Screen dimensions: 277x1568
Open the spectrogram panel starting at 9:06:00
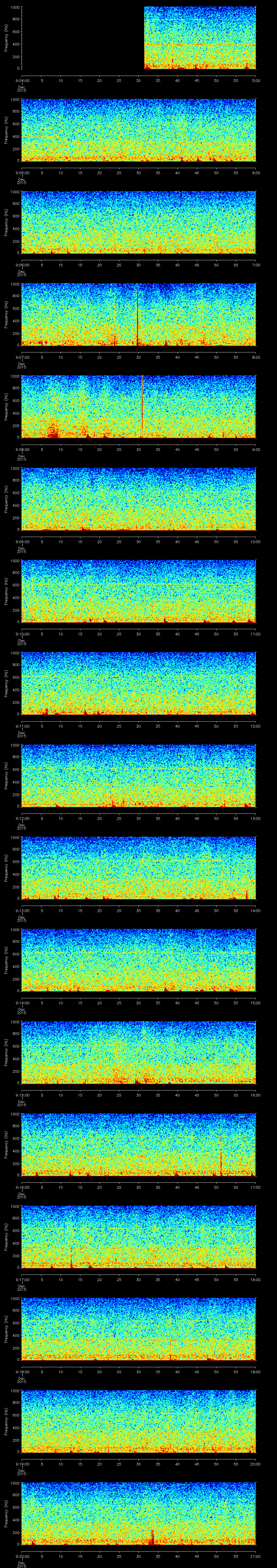point(139,222)
